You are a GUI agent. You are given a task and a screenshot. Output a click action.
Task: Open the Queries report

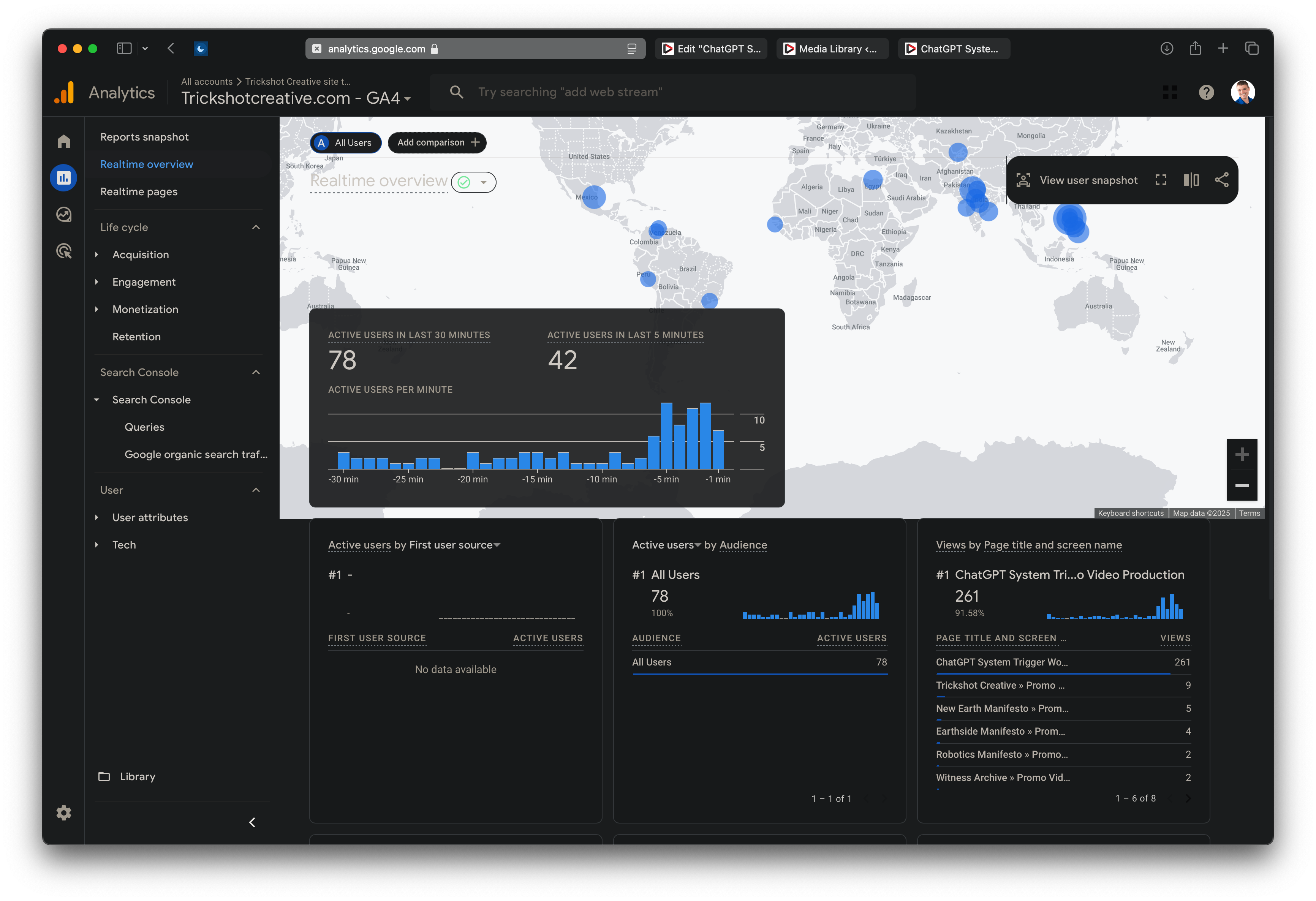(x=144, y=427)
